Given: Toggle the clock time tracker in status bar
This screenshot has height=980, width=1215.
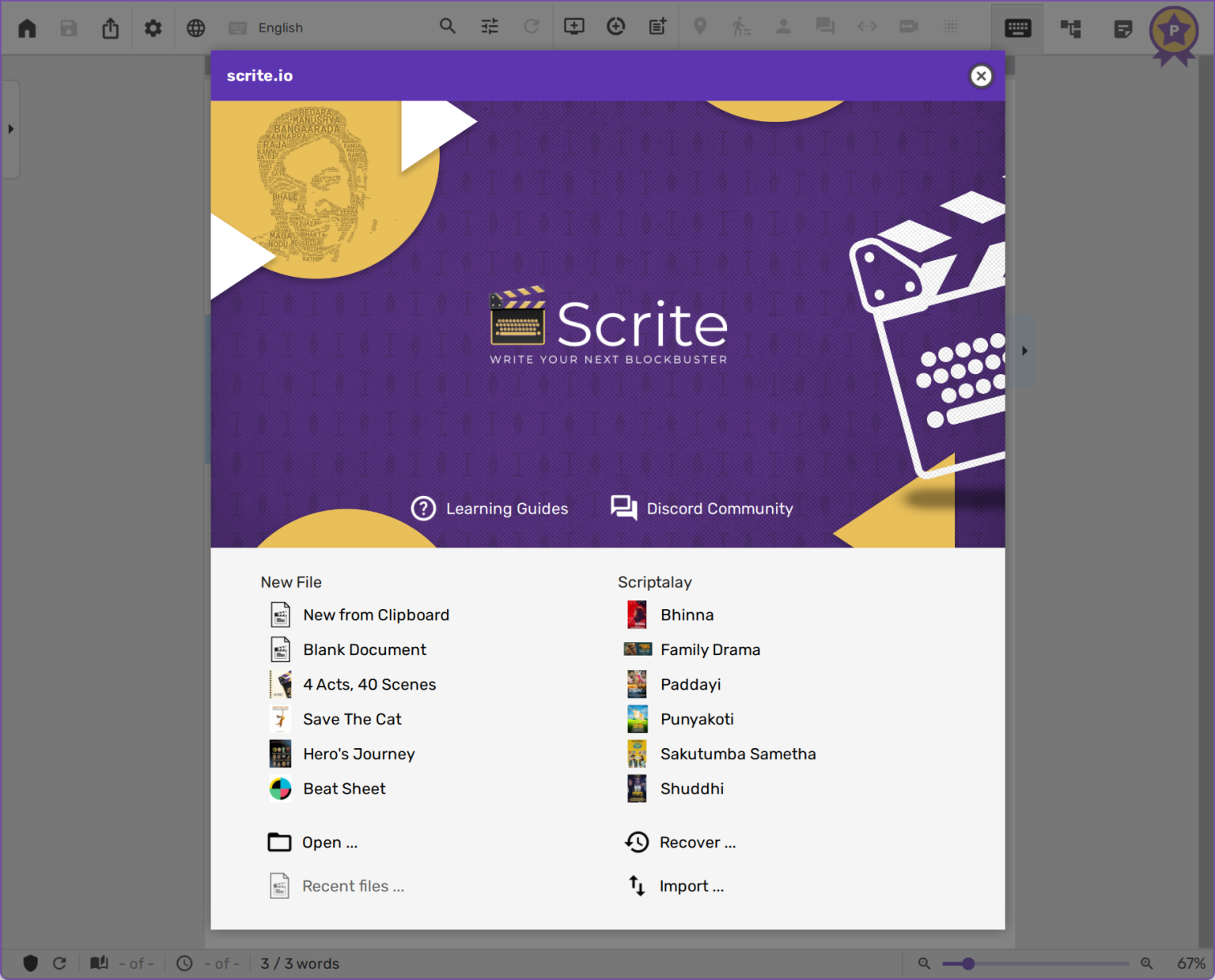Looking at the screenshot, I should (x=183, y=963).
